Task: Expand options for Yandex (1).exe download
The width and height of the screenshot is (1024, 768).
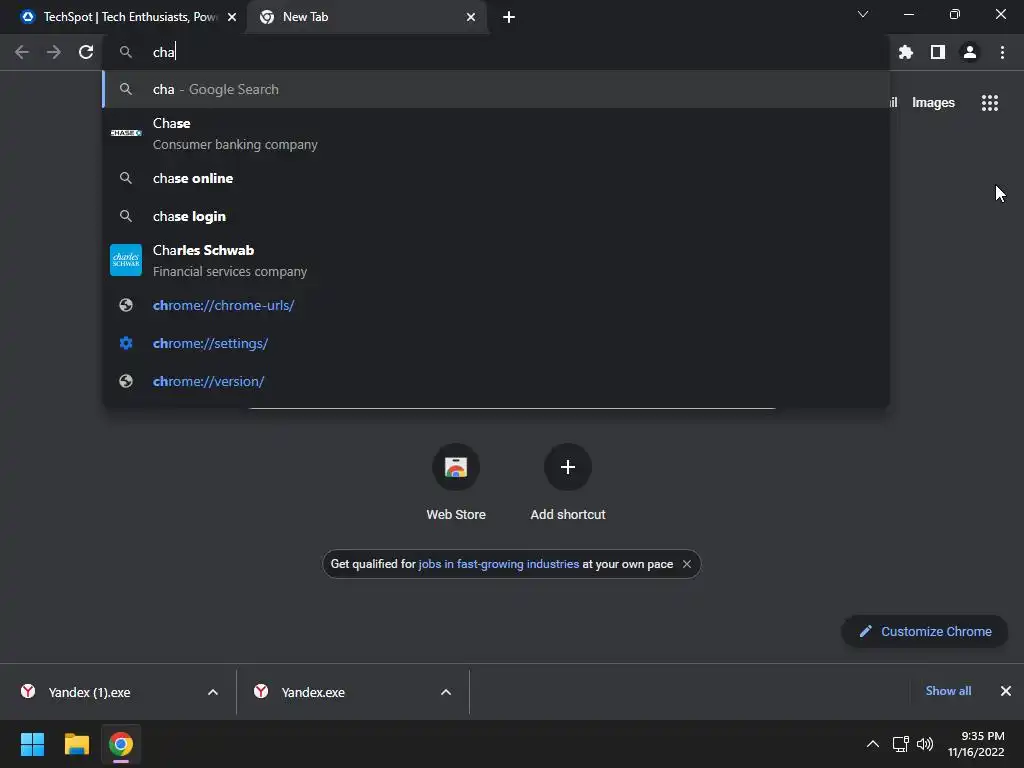Action: 213,692
